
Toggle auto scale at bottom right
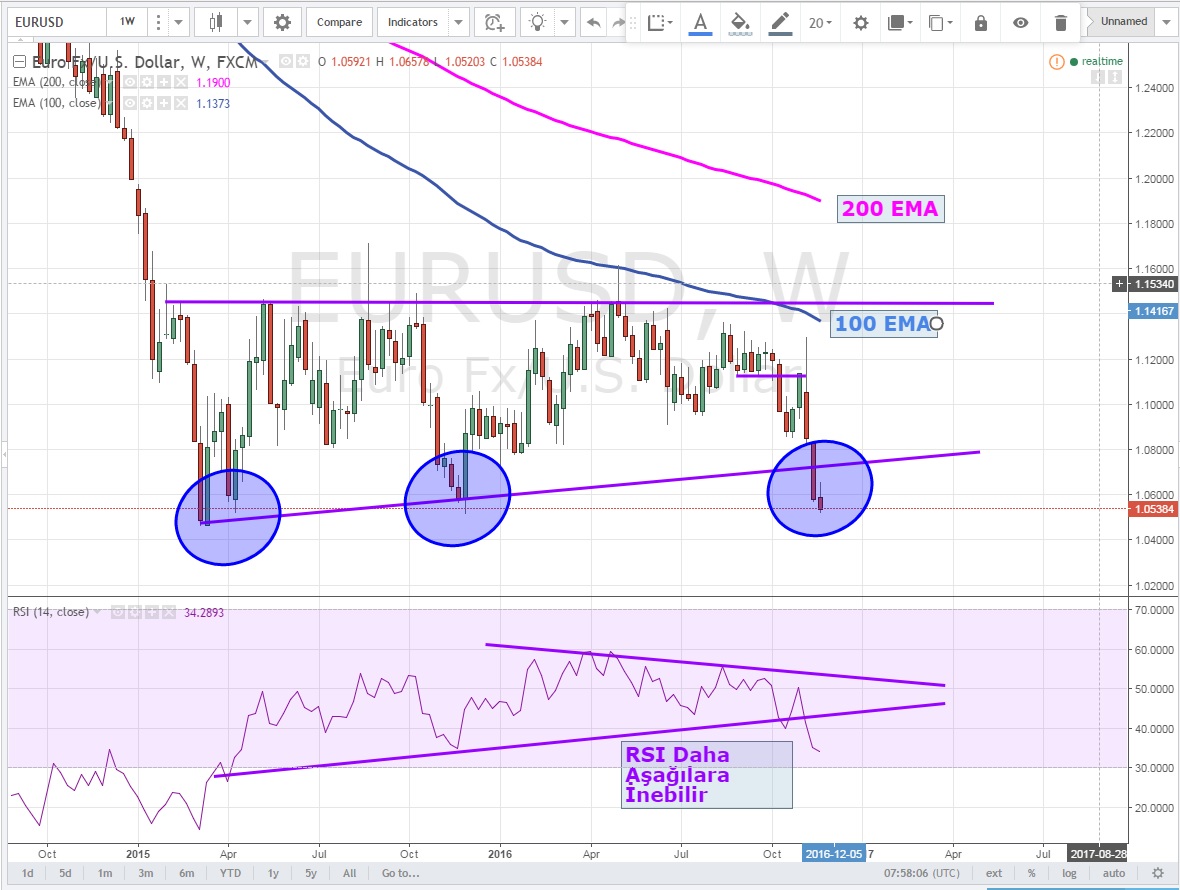pos(1113,873)
